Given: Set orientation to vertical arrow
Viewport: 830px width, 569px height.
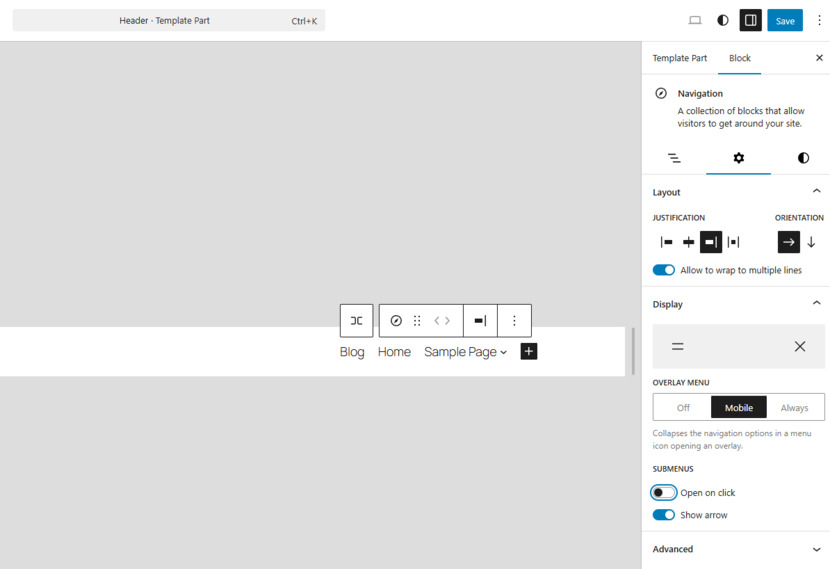Looking at the screenshot, I should [x=811, y=242].
